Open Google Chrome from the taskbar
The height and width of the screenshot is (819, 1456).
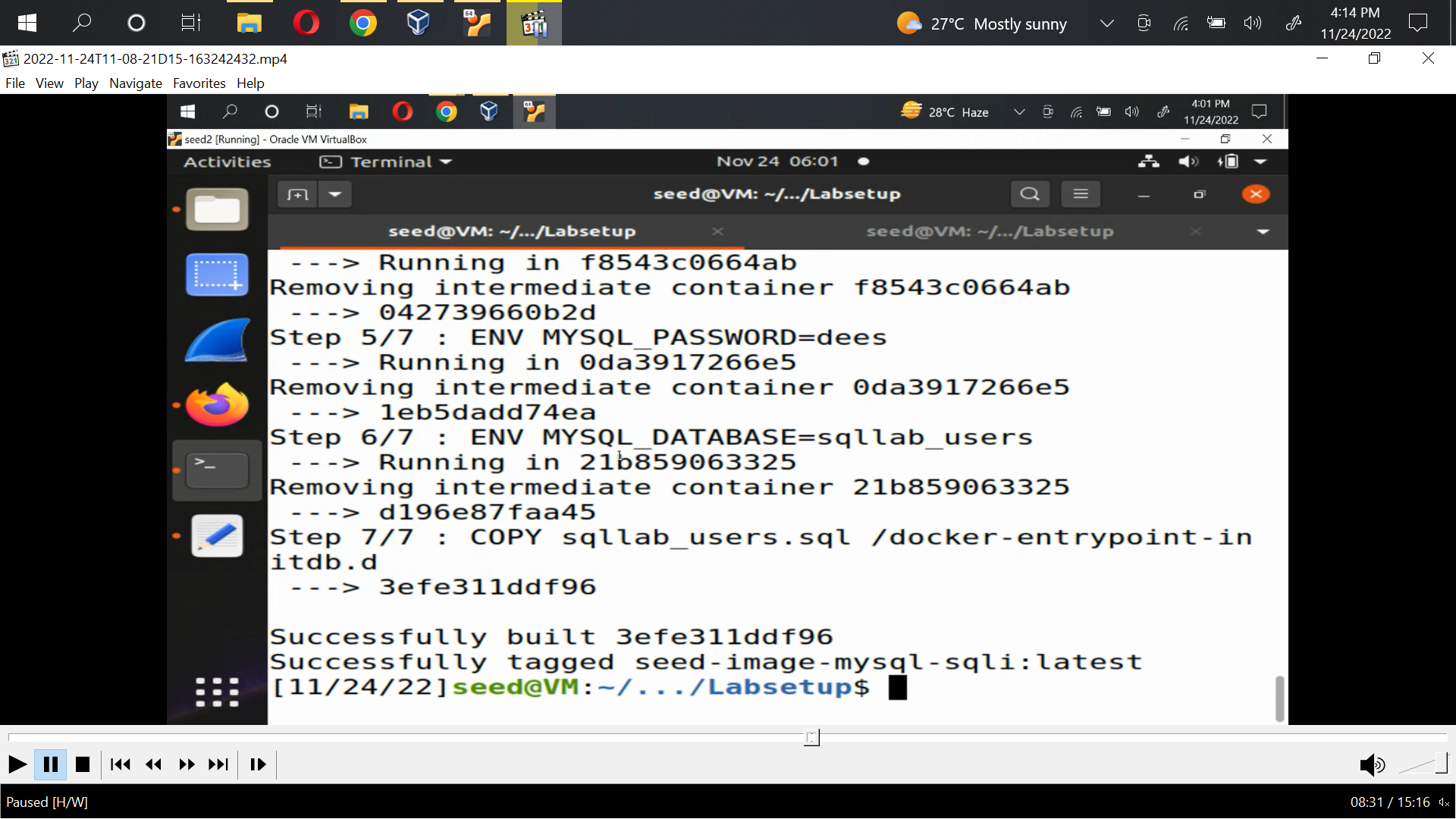[363, 24]
